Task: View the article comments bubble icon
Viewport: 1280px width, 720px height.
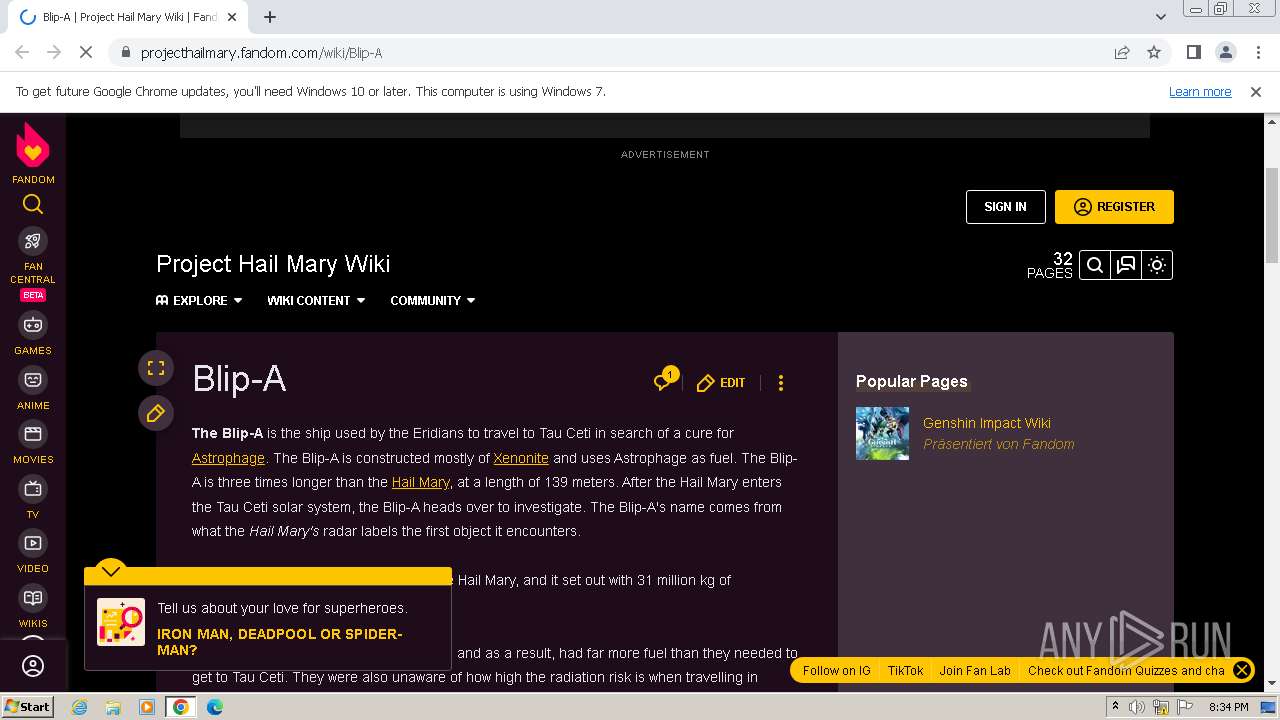Action: [x=665, y=380]
